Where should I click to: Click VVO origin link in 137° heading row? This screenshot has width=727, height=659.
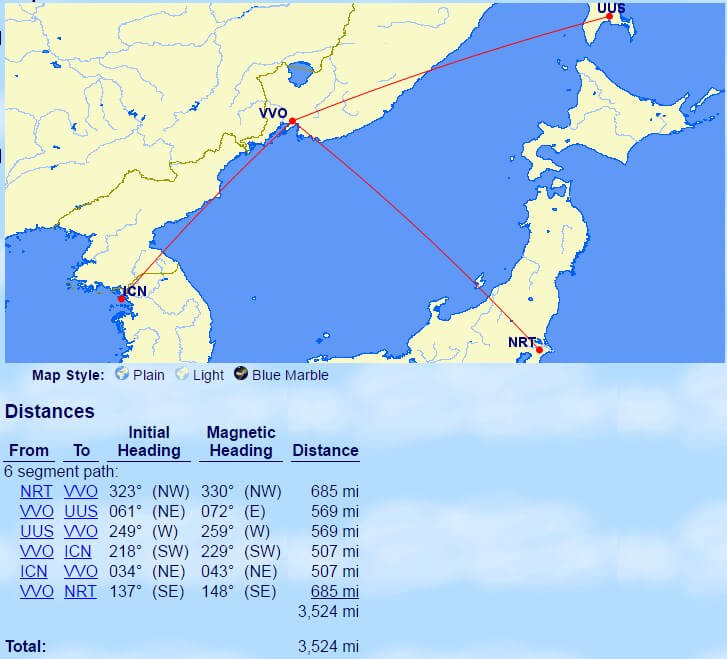[36, 591]
